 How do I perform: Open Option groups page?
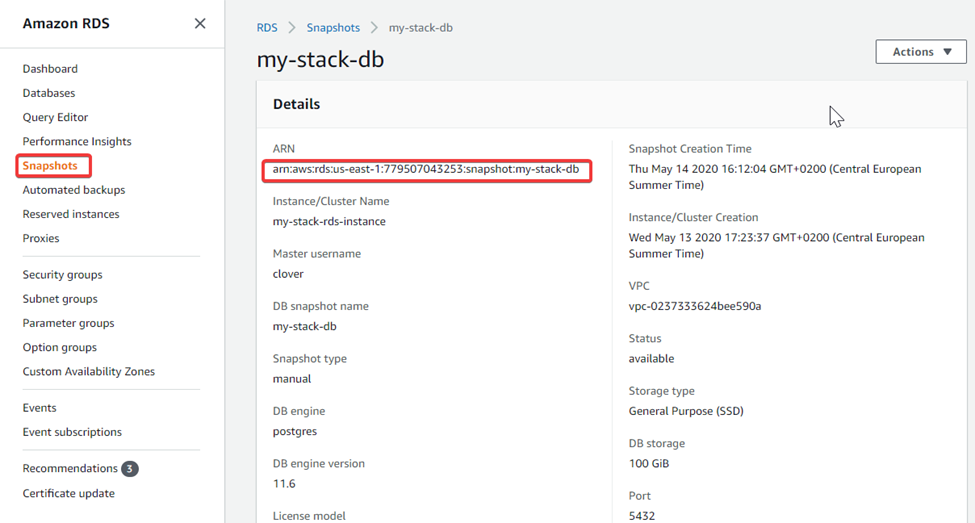(60, 347)
